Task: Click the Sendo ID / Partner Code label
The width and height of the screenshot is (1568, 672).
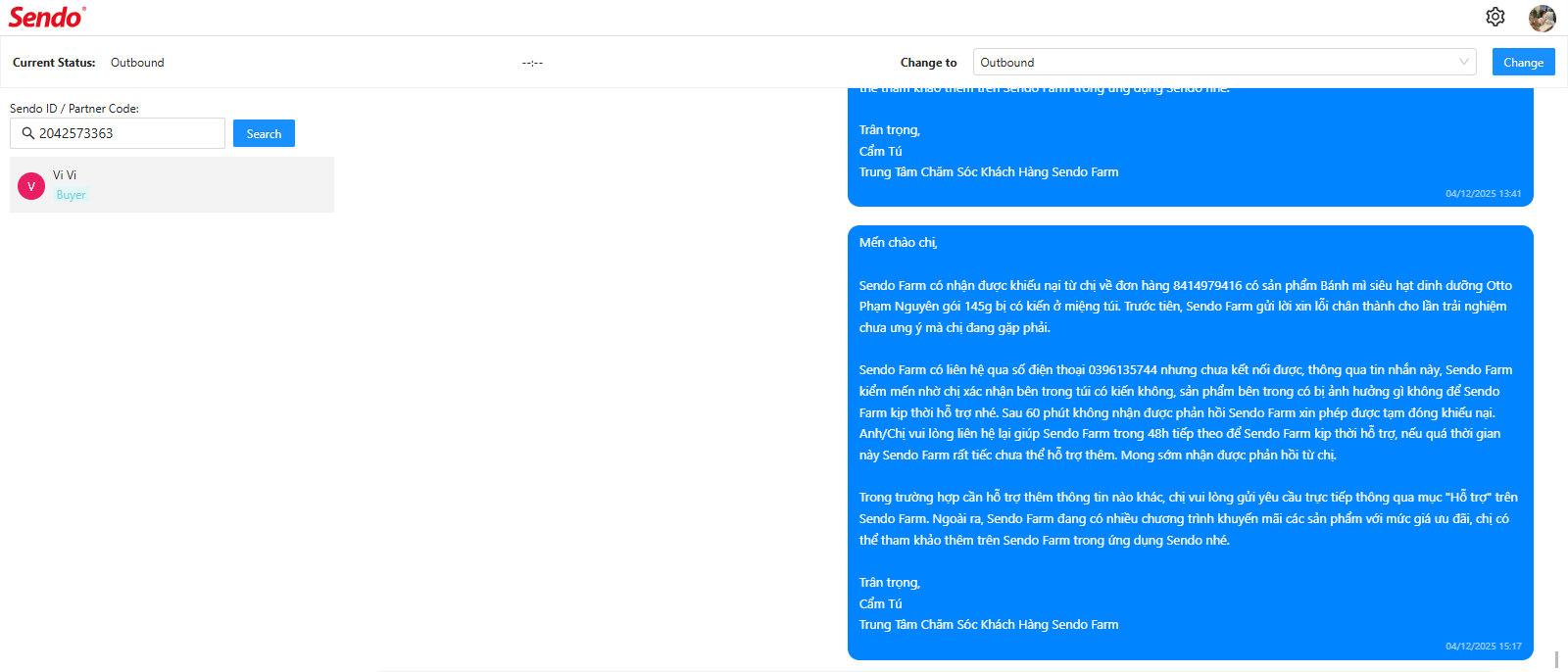Action: (x=74, y=109)
